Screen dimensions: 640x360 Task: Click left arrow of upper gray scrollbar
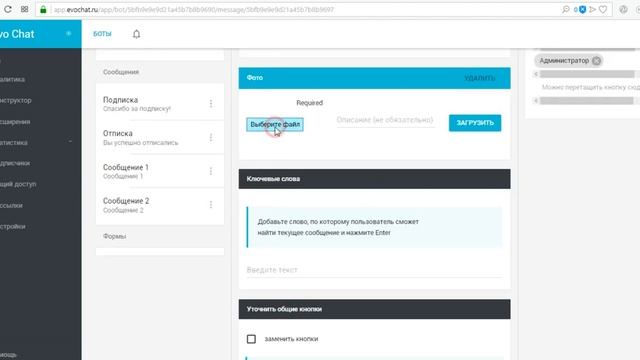click(536, 74)
